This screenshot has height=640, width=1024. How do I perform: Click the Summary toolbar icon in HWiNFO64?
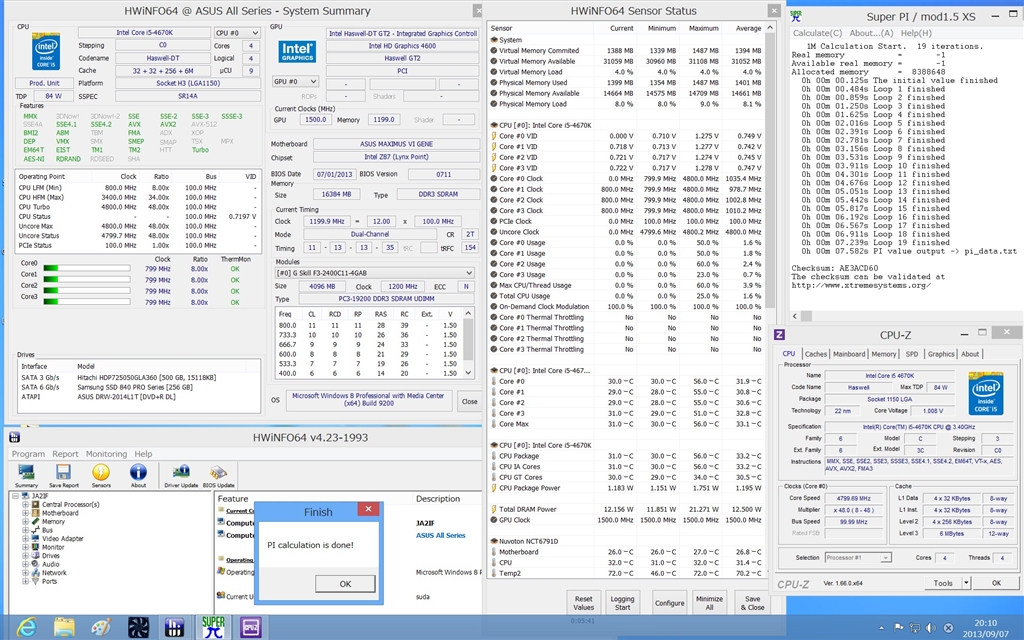click(27, 475)
